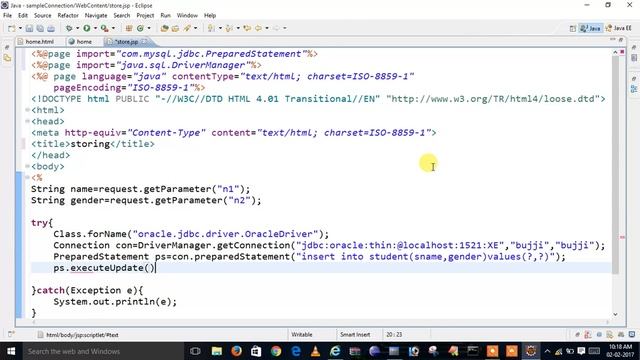
Task: Click the Action Center notification icon
Action: 581,351
